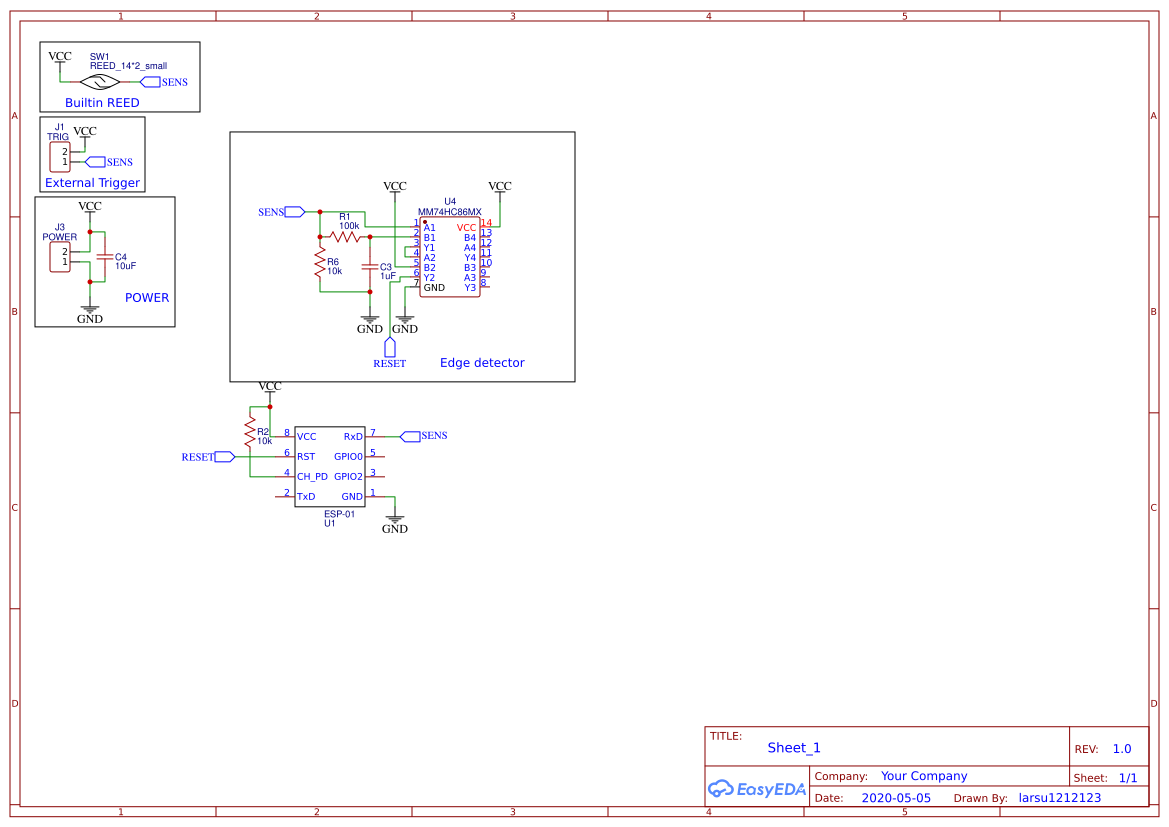Select the ESP-01 module body

330,467
